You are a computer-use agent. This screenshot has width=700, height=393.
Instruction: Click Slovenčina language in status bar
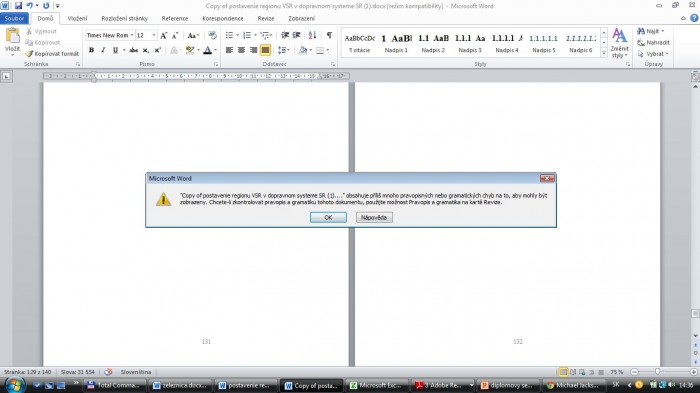coord(136,372)
